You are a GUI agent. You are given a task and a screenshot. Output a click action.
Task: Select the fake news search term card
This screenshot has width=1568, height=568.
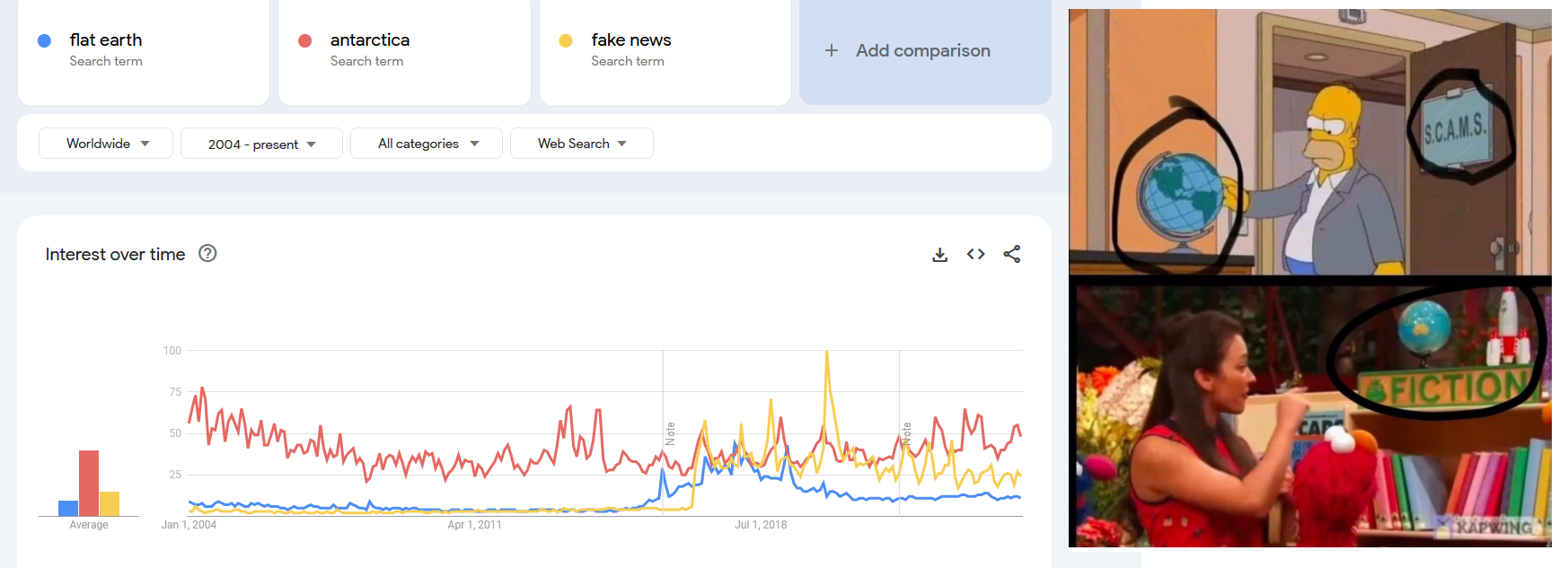pyautogui.click(x=665, y=50)
